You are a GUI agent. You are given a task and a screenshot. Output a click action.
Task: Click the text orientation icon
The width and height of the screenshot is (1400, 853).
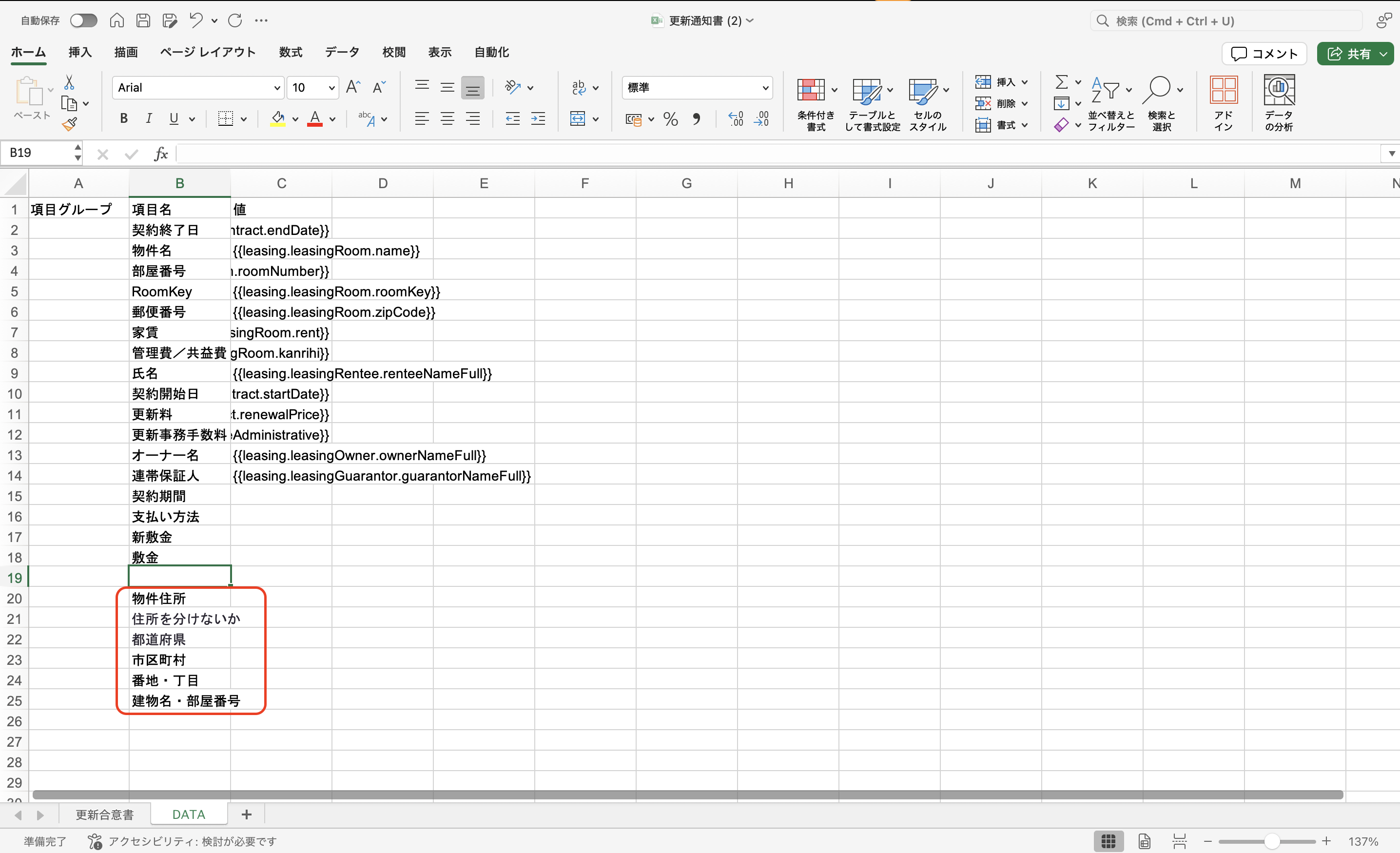[512, 88]
